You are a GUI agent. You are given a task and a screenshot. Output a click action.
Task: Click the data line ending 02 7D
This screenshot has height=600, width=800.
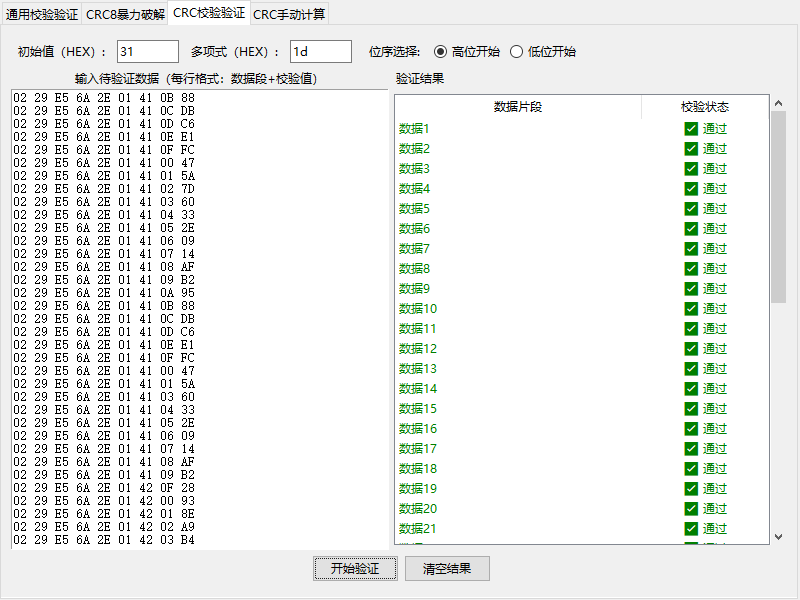(x=104, y=189)
